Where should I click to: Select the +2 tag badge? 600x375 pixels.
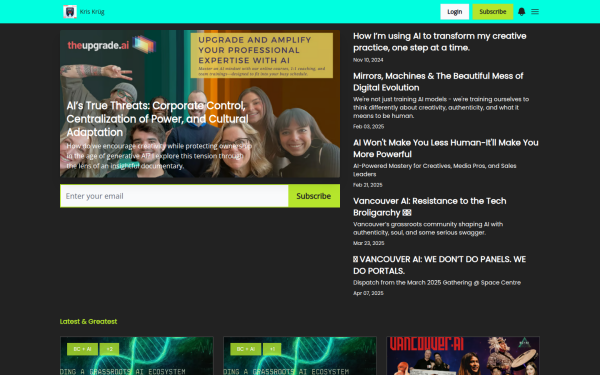(109, 349)
